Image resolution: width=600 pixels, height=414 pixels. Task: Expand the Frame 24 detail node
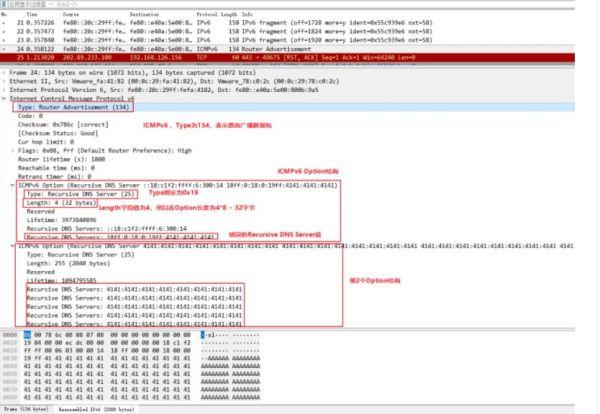4,73
